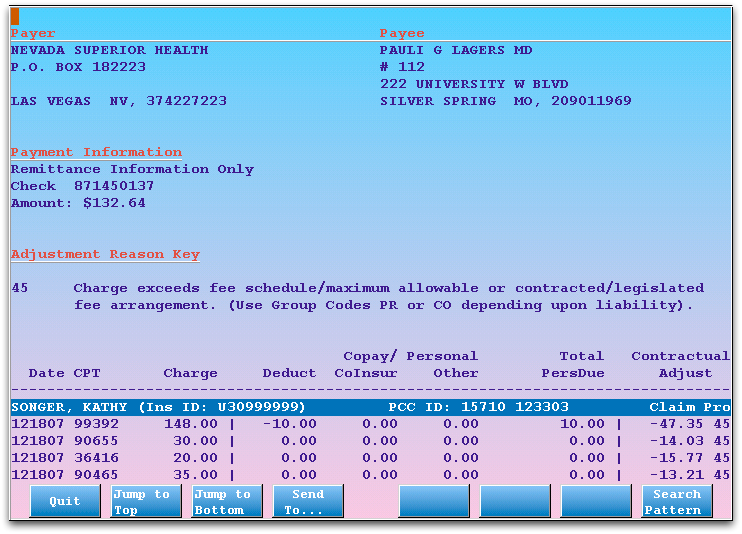Click CPT code 90655
Image resolution: width=742 pixels, height=534 pixels.
coord(96,441)
